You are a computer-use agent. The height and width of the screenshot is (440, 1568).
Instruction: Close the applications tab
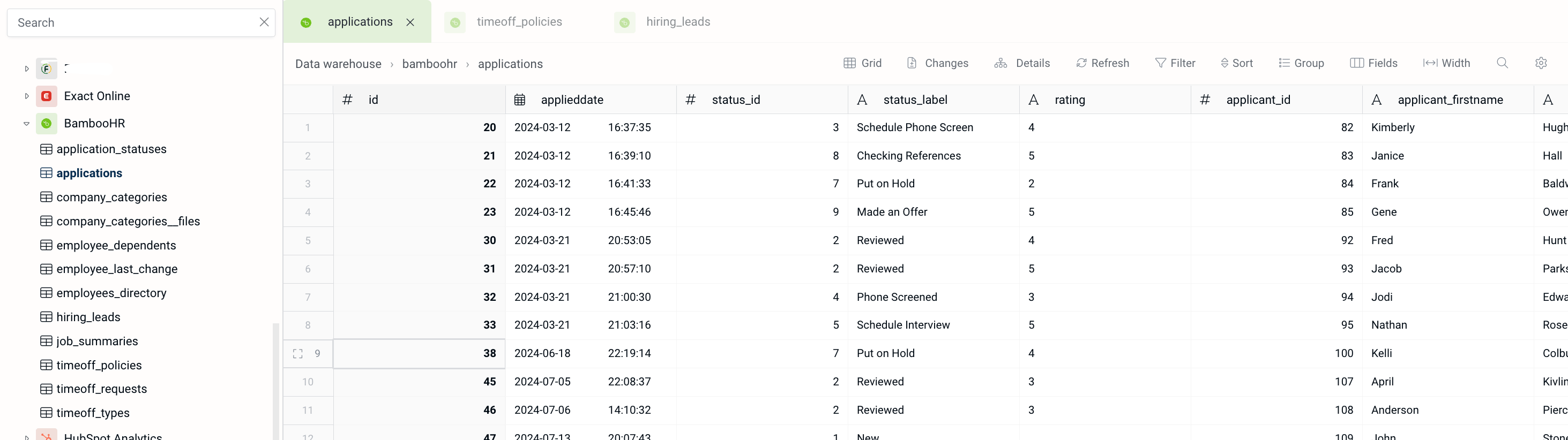click(410, 22)
